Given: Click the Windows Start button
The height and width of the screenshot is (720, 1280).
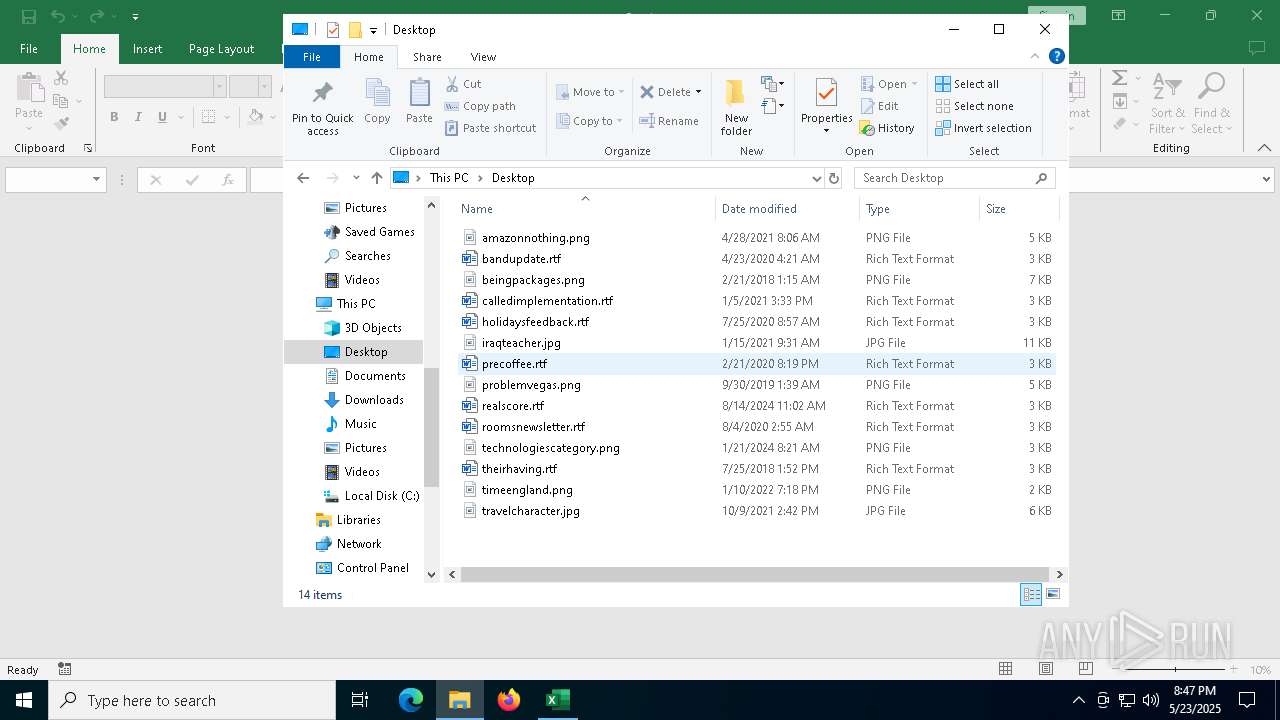Looking at the screenshot, I should pos(24,700).
